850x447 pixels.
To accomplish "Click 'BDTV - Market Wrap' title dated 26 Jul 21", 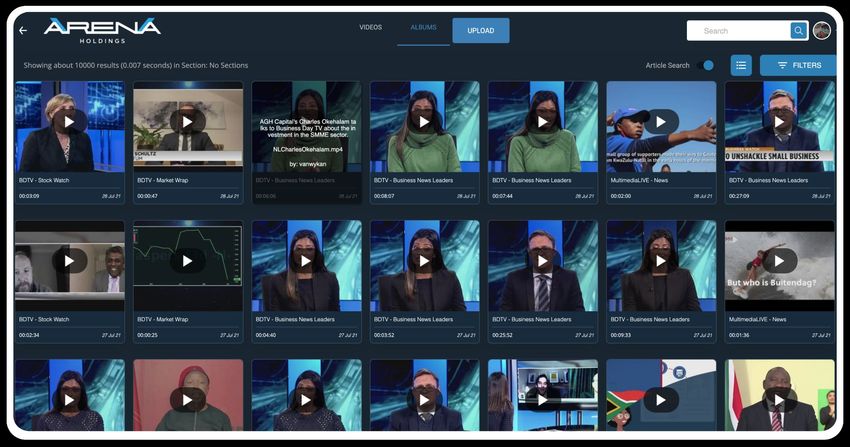I will [x=163, y=180].
